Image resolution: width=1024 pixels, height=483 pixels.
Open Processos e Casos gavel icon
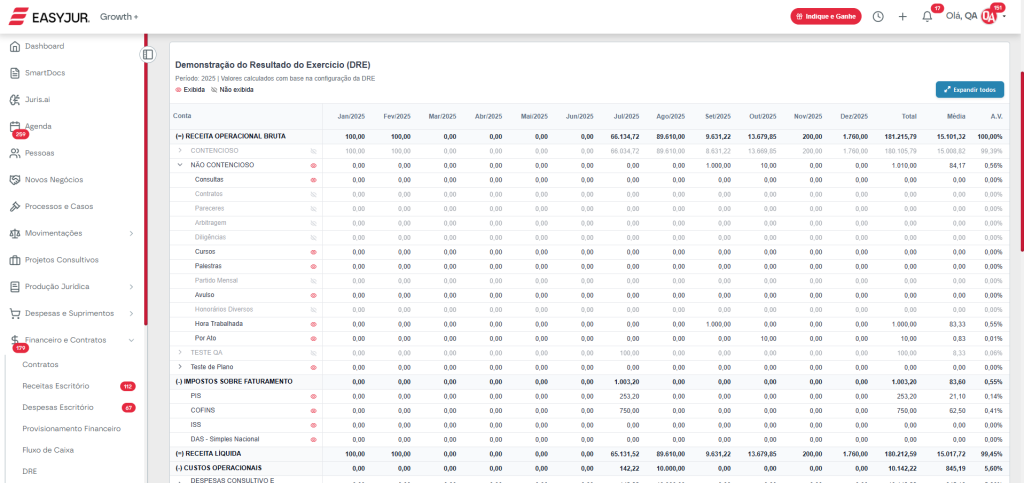(15, 207)
